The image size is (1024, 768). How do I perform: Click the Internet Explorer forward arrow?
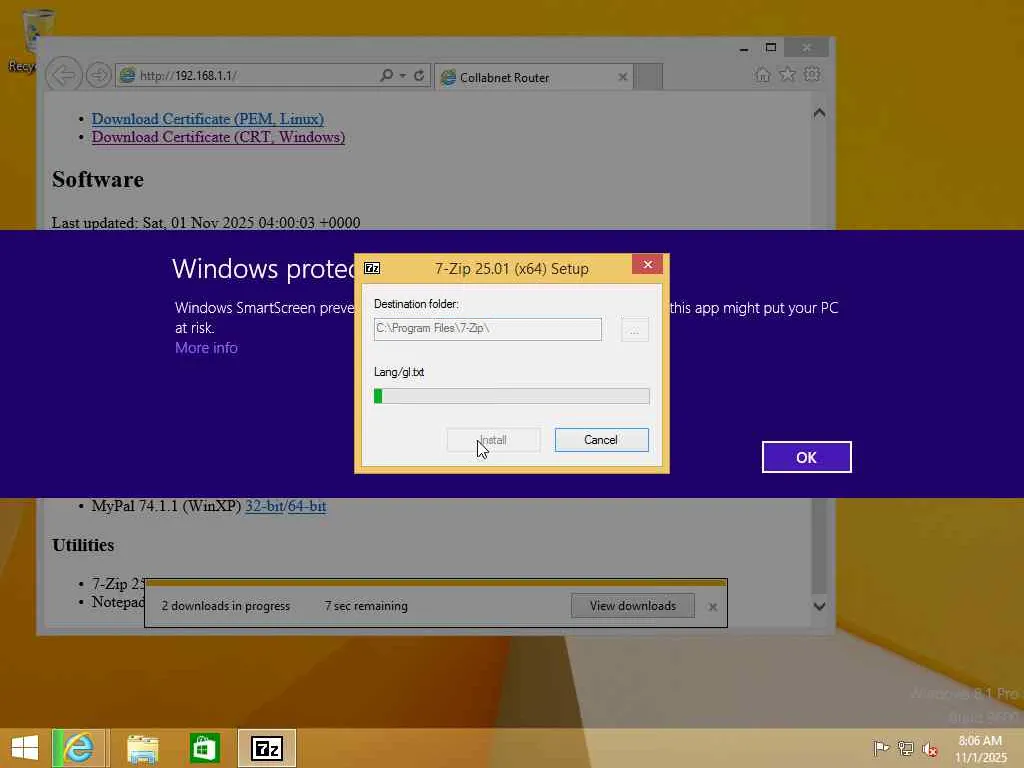pyautogui.click(x=99, y=75)
